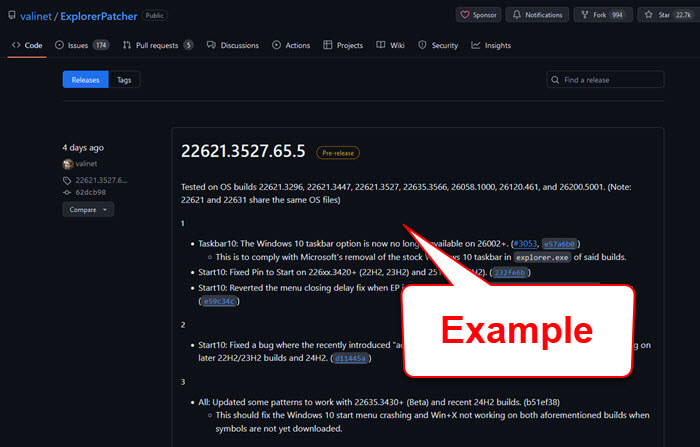Open commit link e59c34c
Screen dimensions: 700x447
[219, 301]
